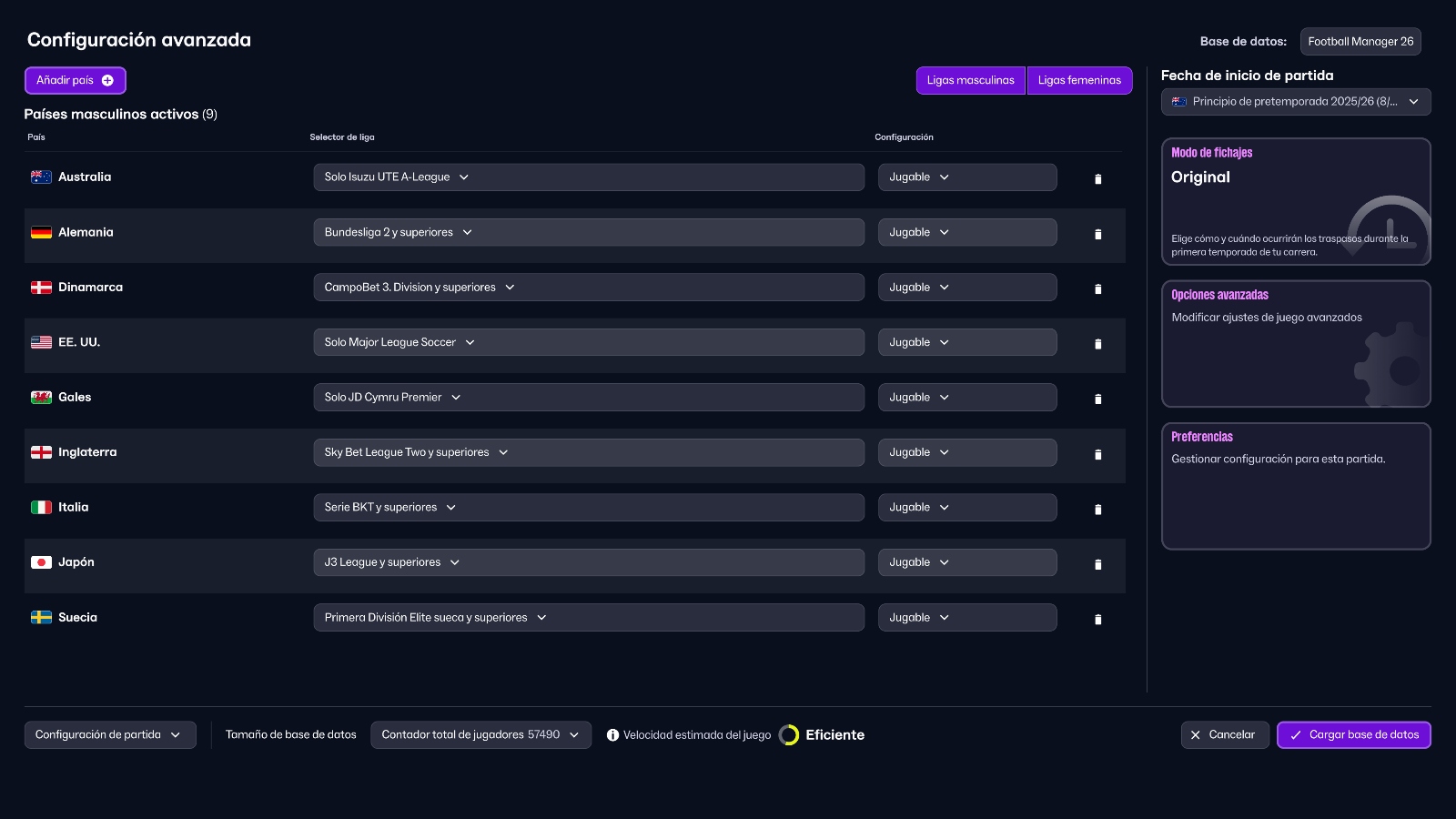1456x819 pixels.
Task: Delete Australia from the active countries list
Action: (x=1097, y=178)
